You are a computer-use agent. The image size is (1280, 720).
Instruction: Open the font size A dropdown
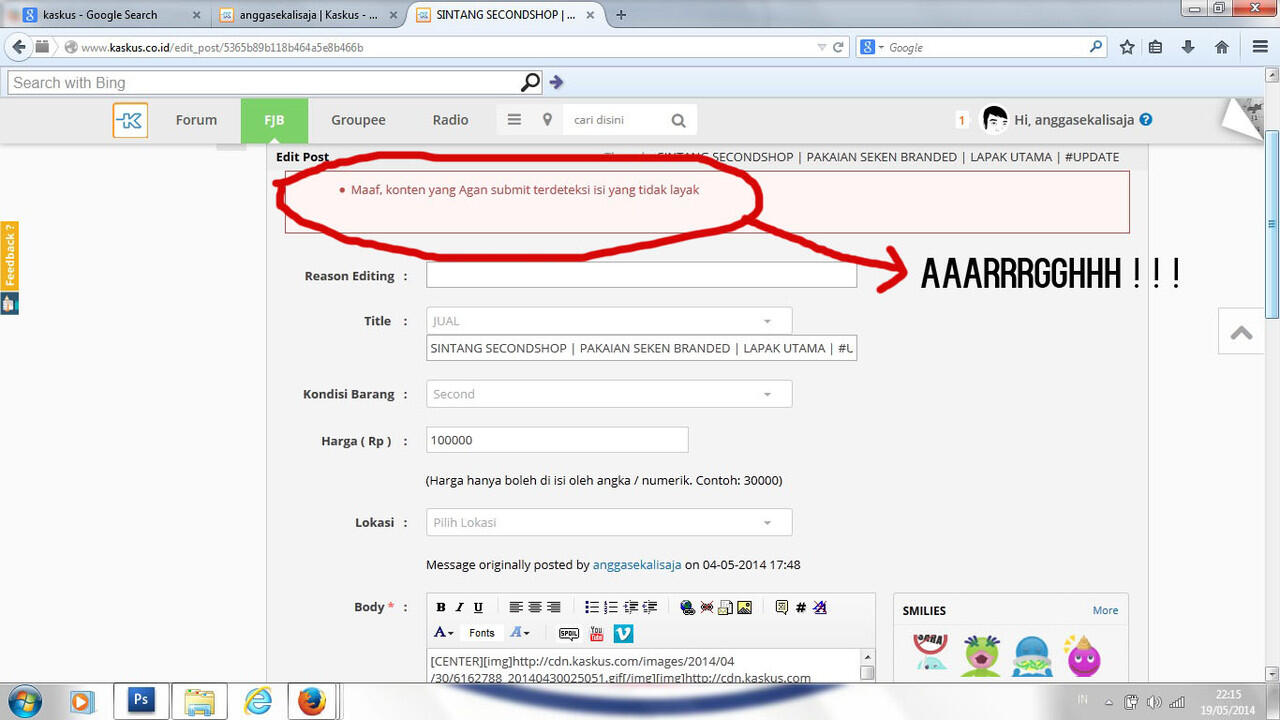pos(444,633)
